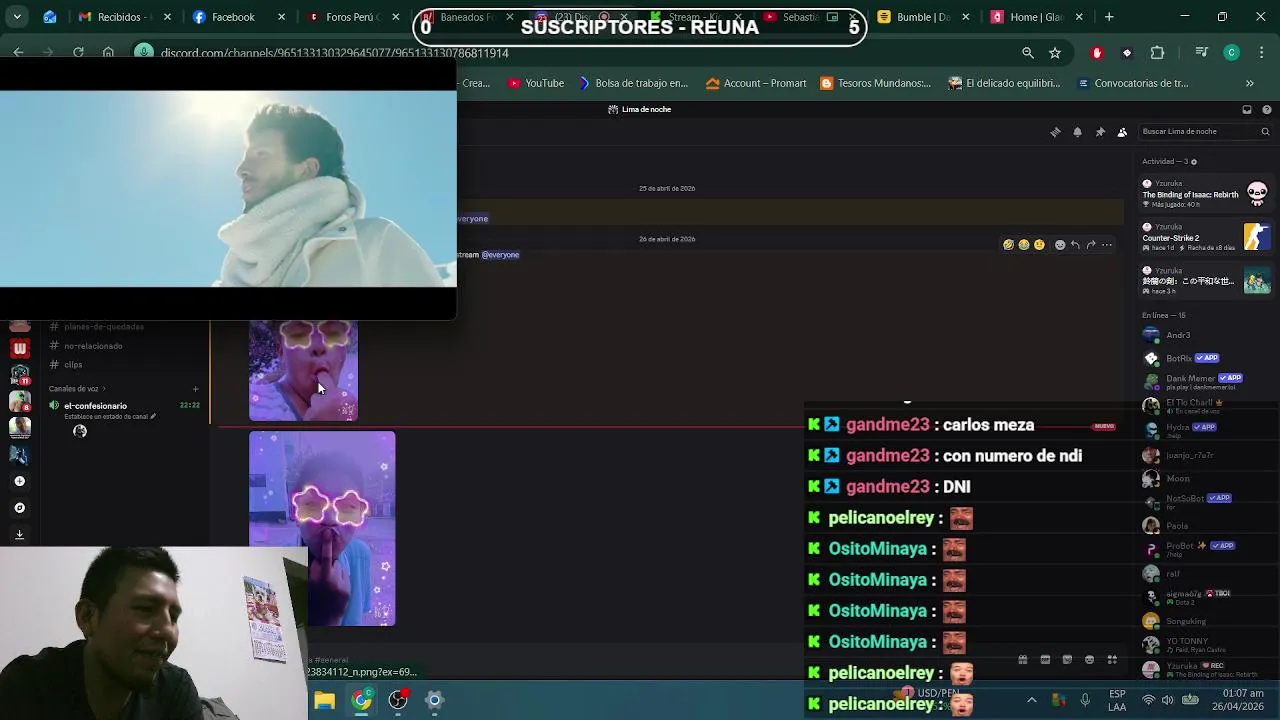This screenshot has height=720, width=1280.
Task: Show hidden system tray icons chevron
Action: click(1032, 700)
